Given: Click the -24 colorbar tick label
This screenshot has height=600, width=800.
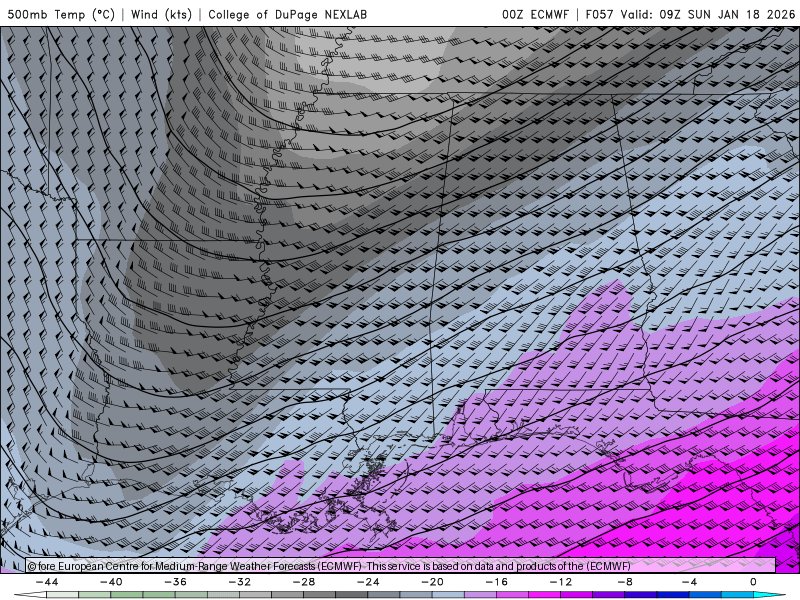Looking at the screenshot, I should (368, 582).
